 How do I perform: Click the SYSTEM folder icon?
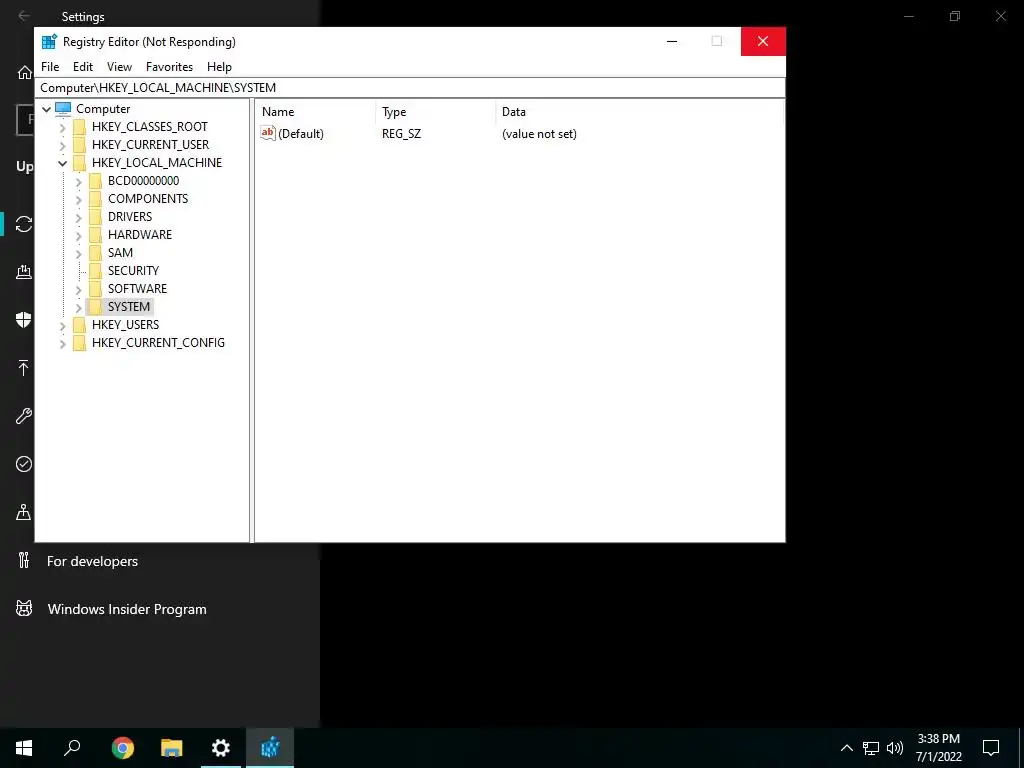click(95, 306)
